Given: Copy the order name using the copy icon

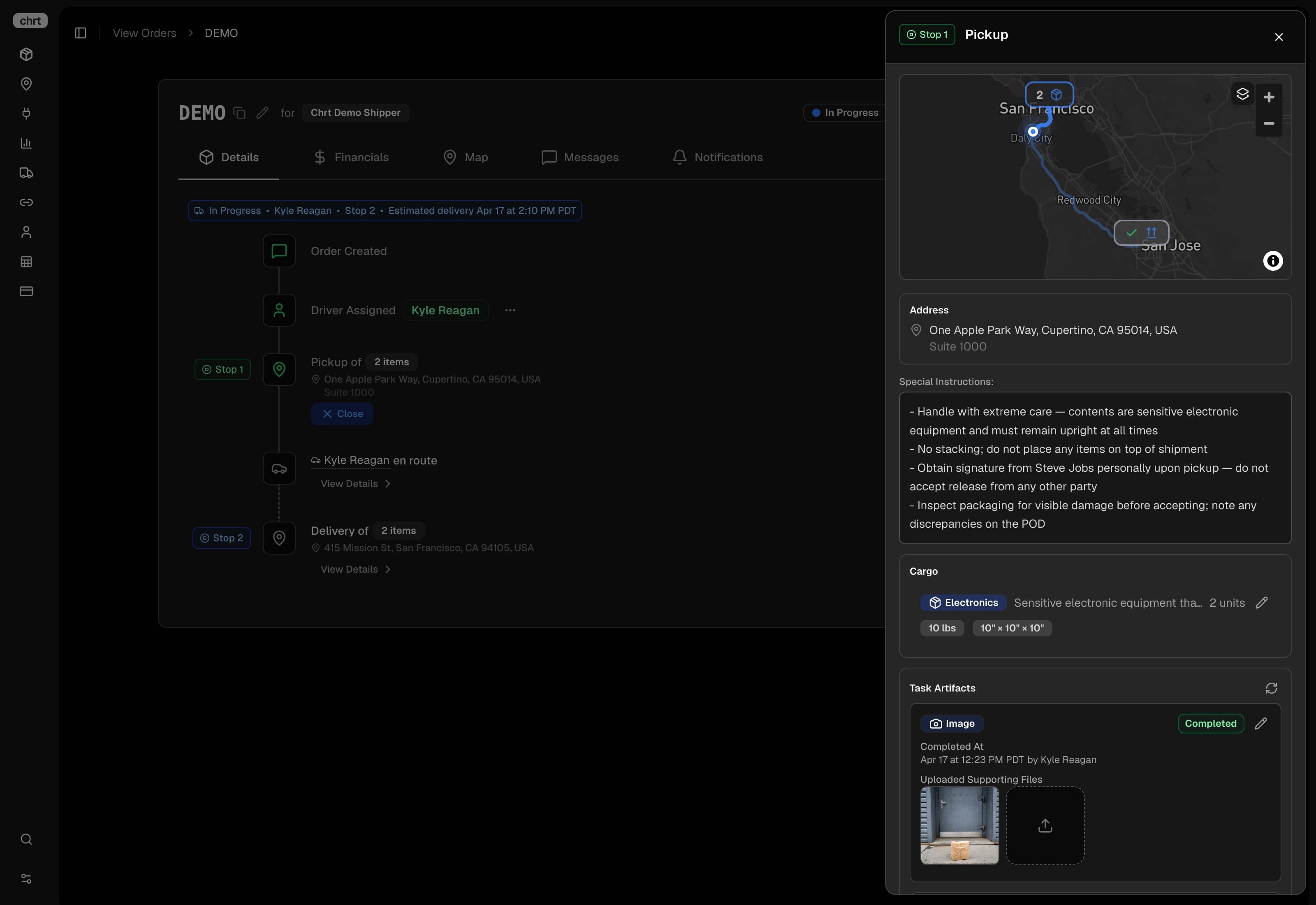Looking at the screenshot, I should [239, 112].
